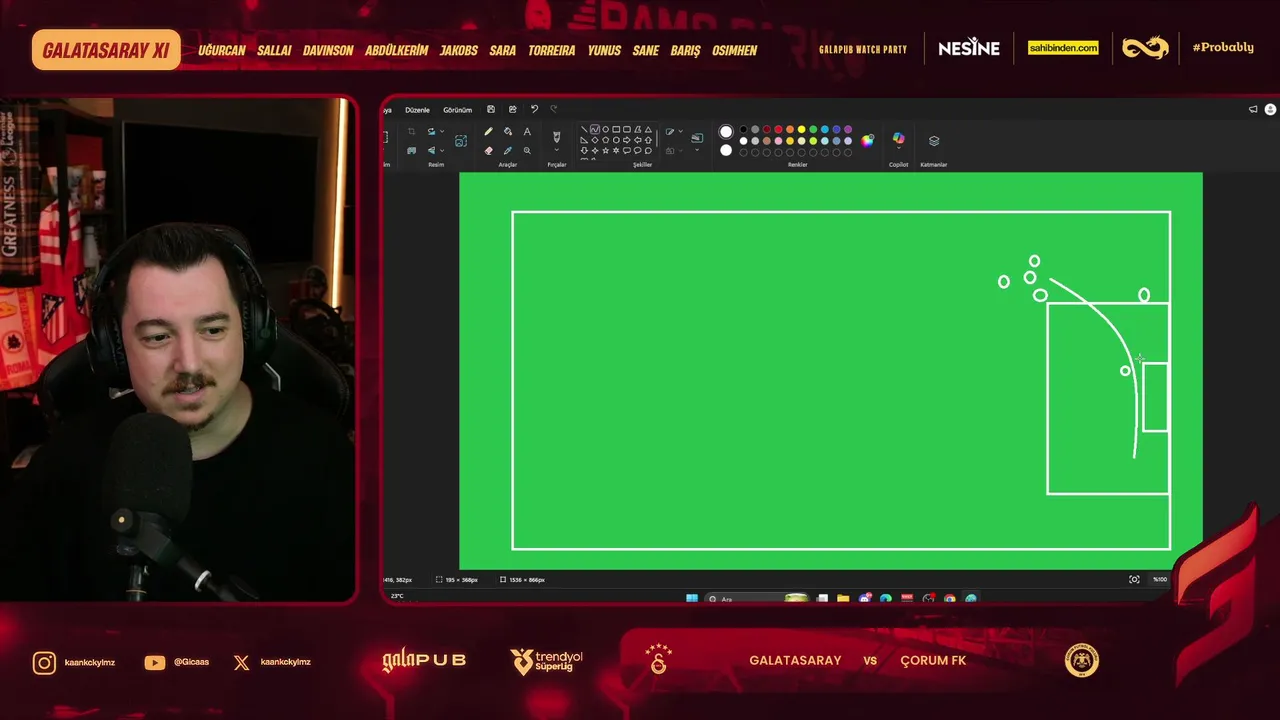
Task: Pick the red color swatch
Action: (x=778, y=129)
